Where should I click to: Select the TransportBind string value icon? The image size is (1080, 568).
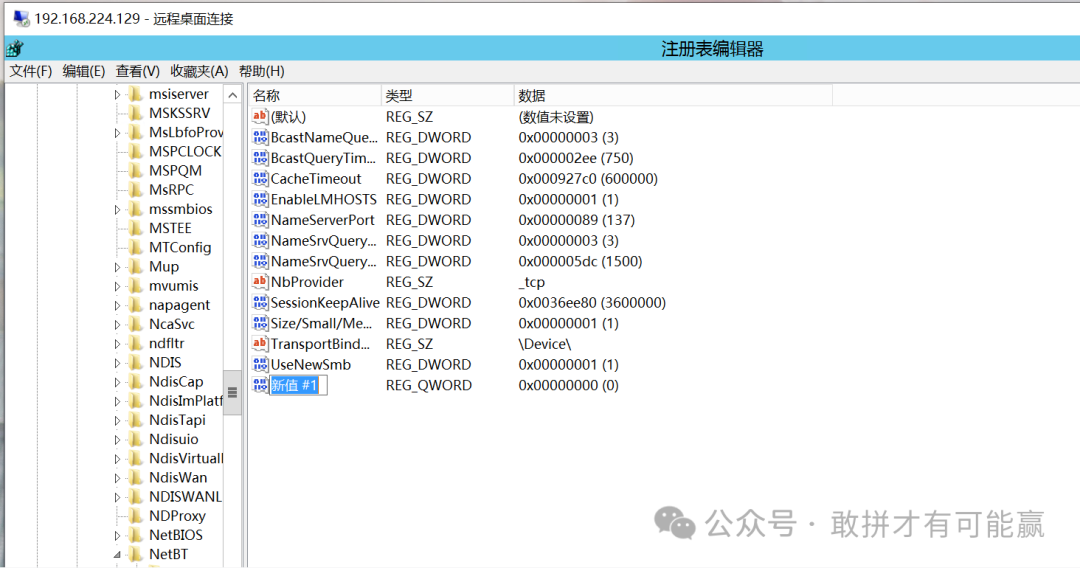click(x=260, y=344)
